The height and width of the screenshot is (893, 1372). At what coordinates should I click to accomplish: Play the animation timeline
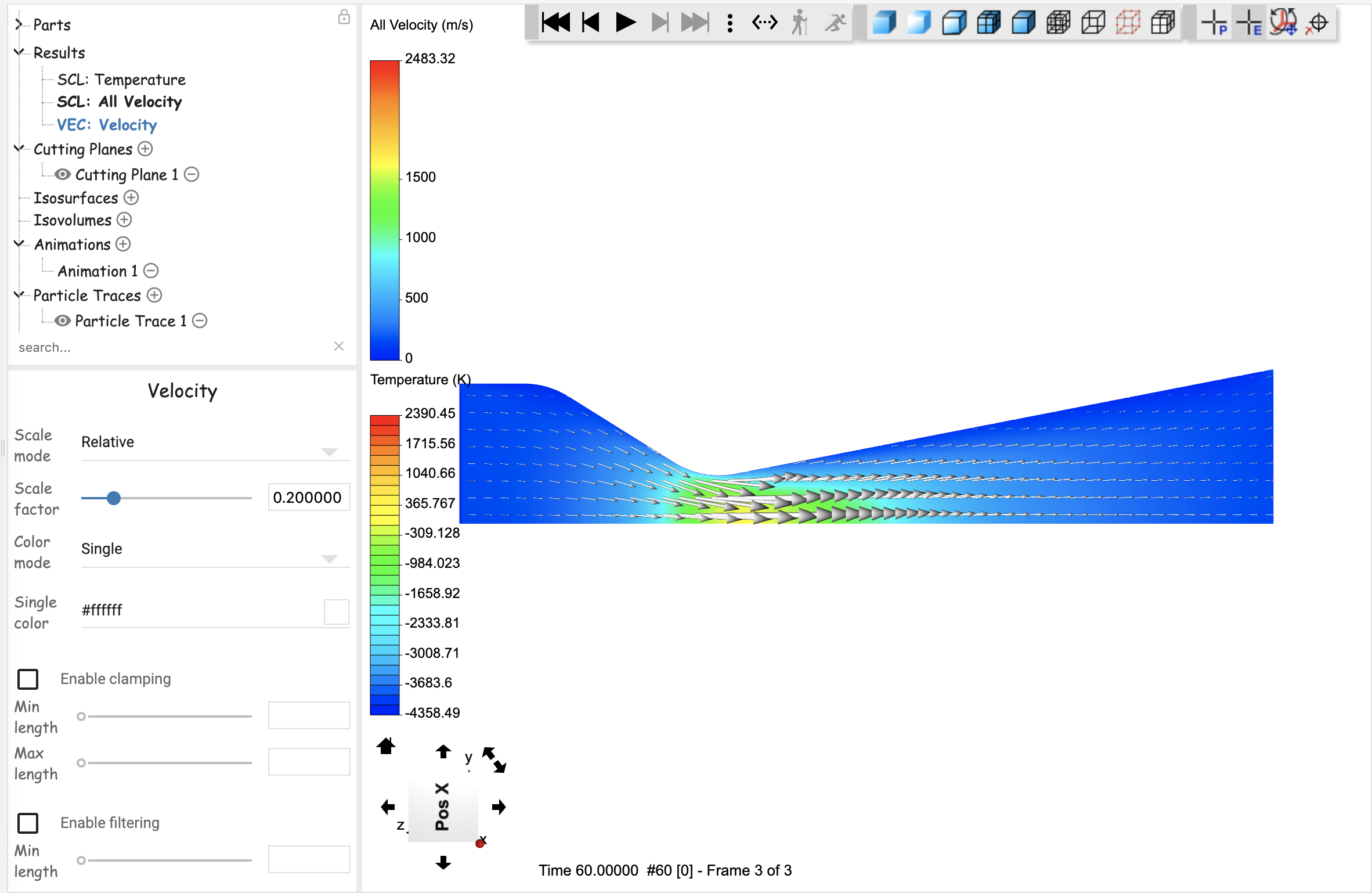coord(626,23)
